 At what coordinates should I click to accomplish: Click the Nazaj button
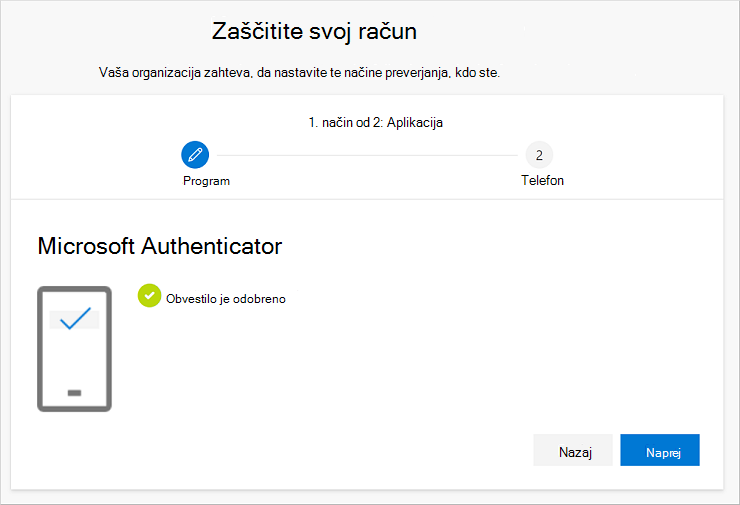click(x=573, y=450)
